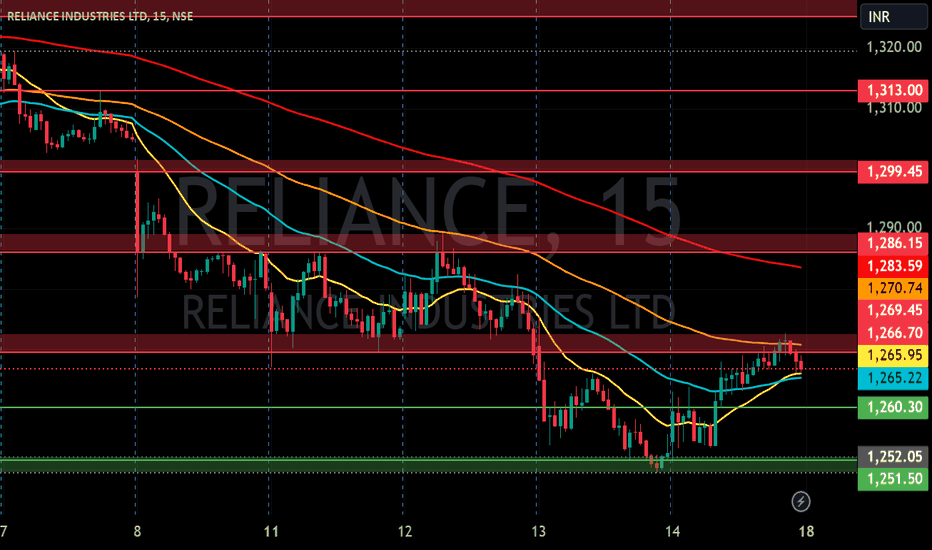Click the 1,320.00 price scale value
The width and height of the screenshot is (932, 550).
click(x=894, y=47)
